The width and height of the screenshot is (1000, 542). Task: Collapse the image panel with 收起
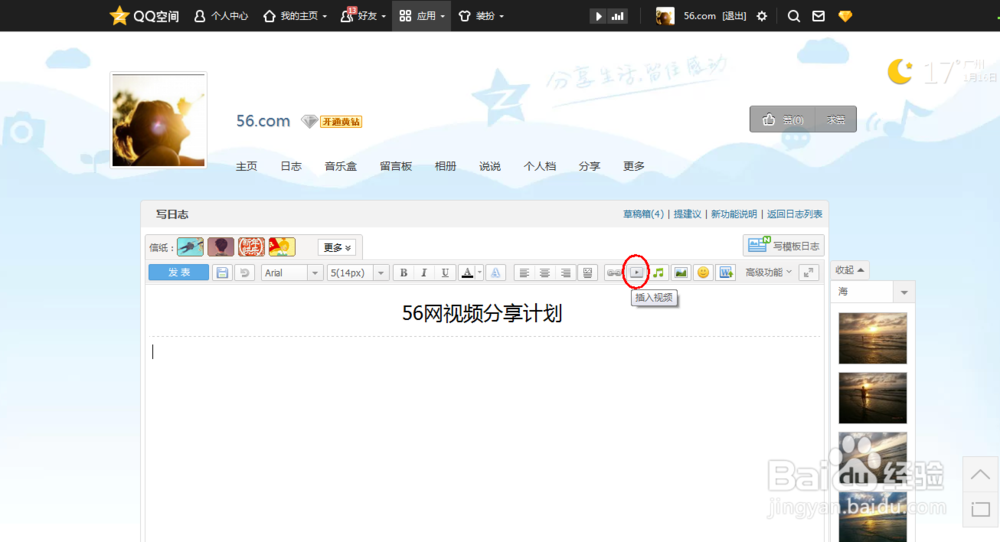[x=849, y=270]
